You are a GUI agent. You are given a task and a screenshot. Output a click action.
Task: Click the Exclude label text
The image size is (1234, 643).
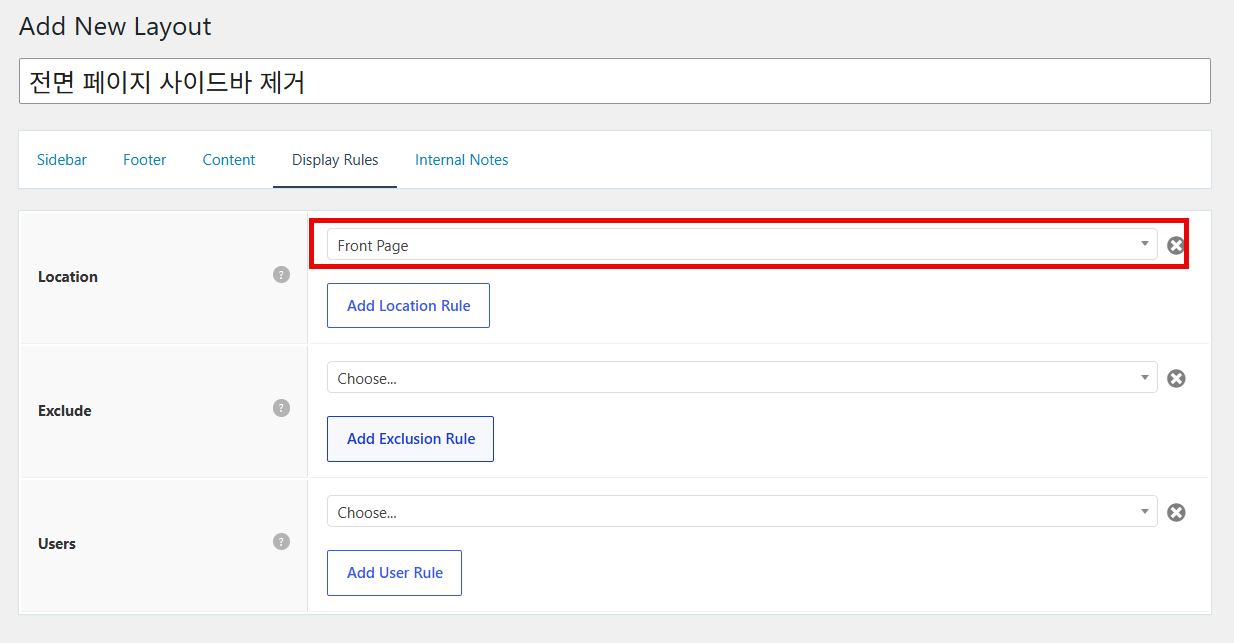coord(65,411)
